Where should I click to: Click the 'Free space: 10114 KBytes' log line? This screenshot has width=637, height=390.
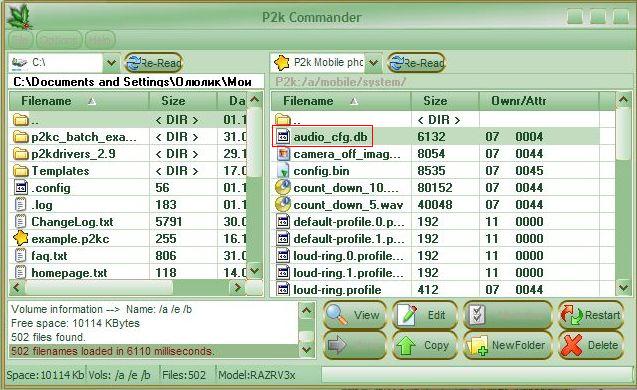click(x=76, y=323)
